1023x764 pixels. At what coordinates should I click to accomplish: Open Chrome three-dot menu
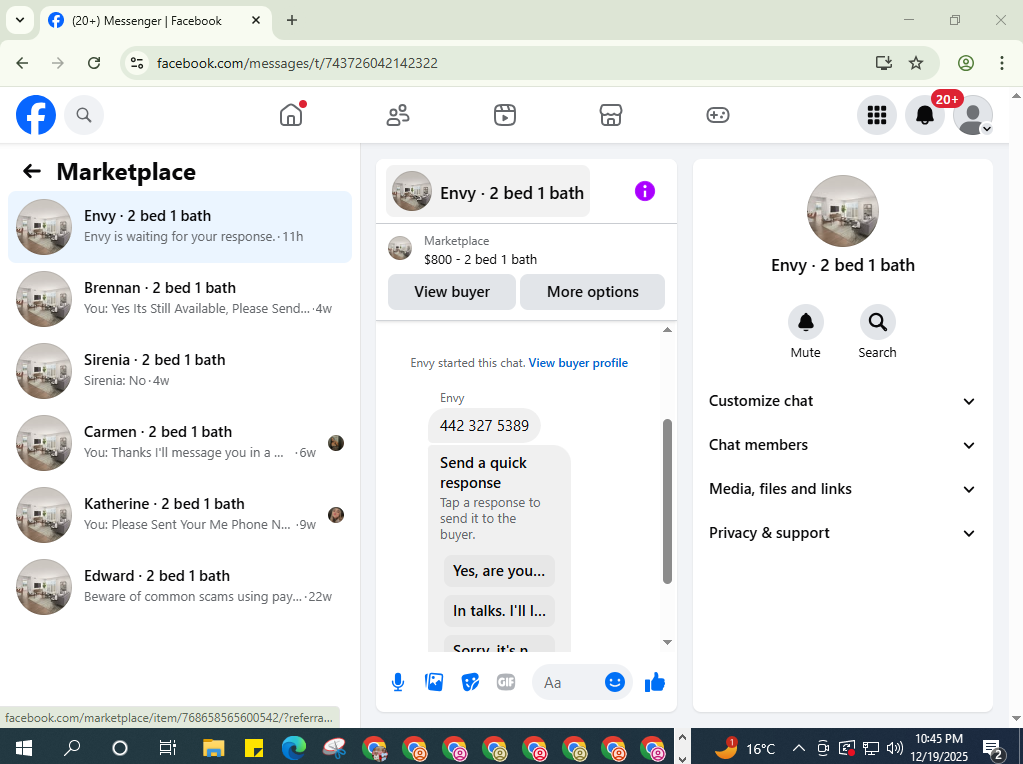pos(1001,63)
